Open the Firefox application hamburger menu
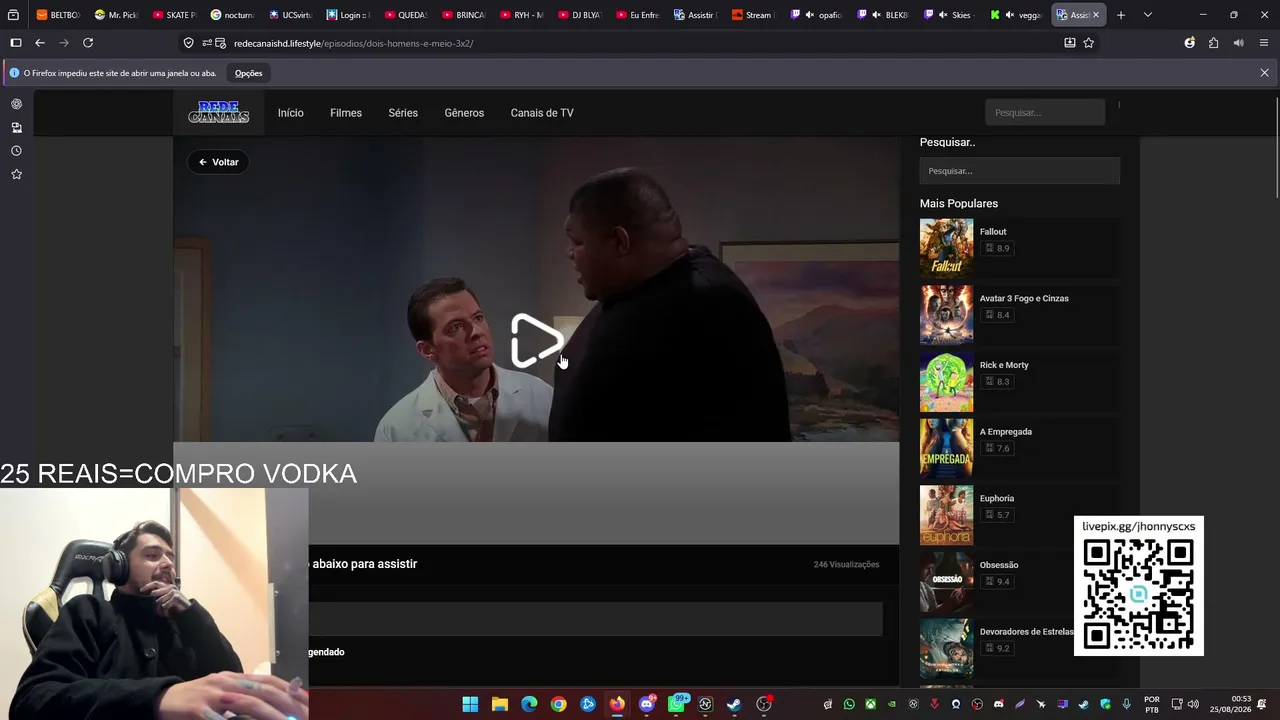This screenshot has width=1280, height=720. (x=1264, y=43)
